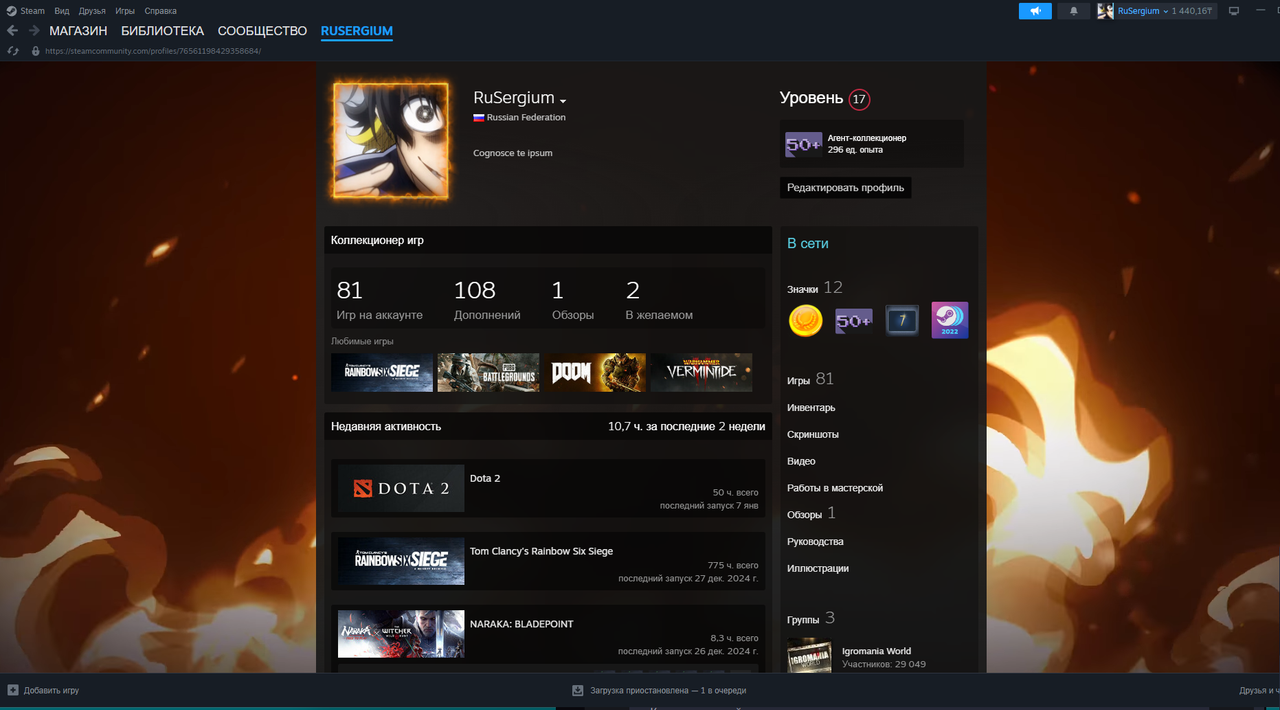This screenshot has height=710, width=1280.
Task: Open the Steam announcements megaphone button
Action: point(1035,11)
